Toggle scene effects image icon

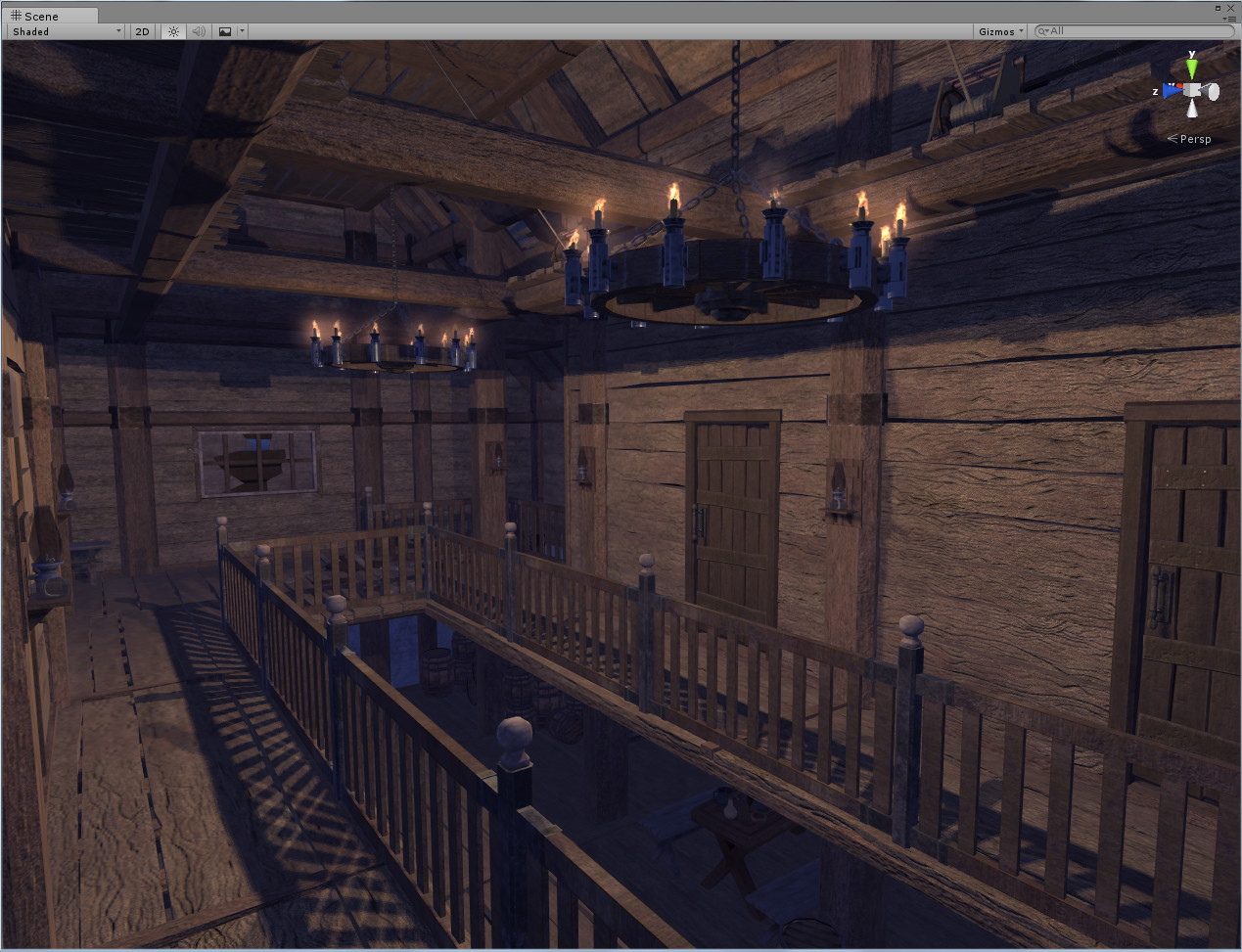click(x=225, y=31)
